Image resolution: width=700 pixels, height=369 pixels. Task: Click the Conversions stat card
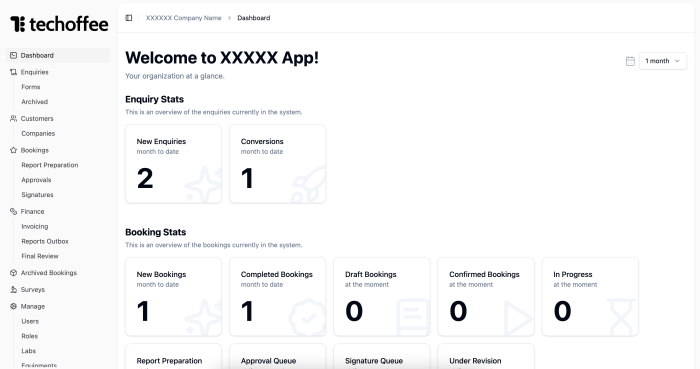pyautogui.click(x=277, y=164)
